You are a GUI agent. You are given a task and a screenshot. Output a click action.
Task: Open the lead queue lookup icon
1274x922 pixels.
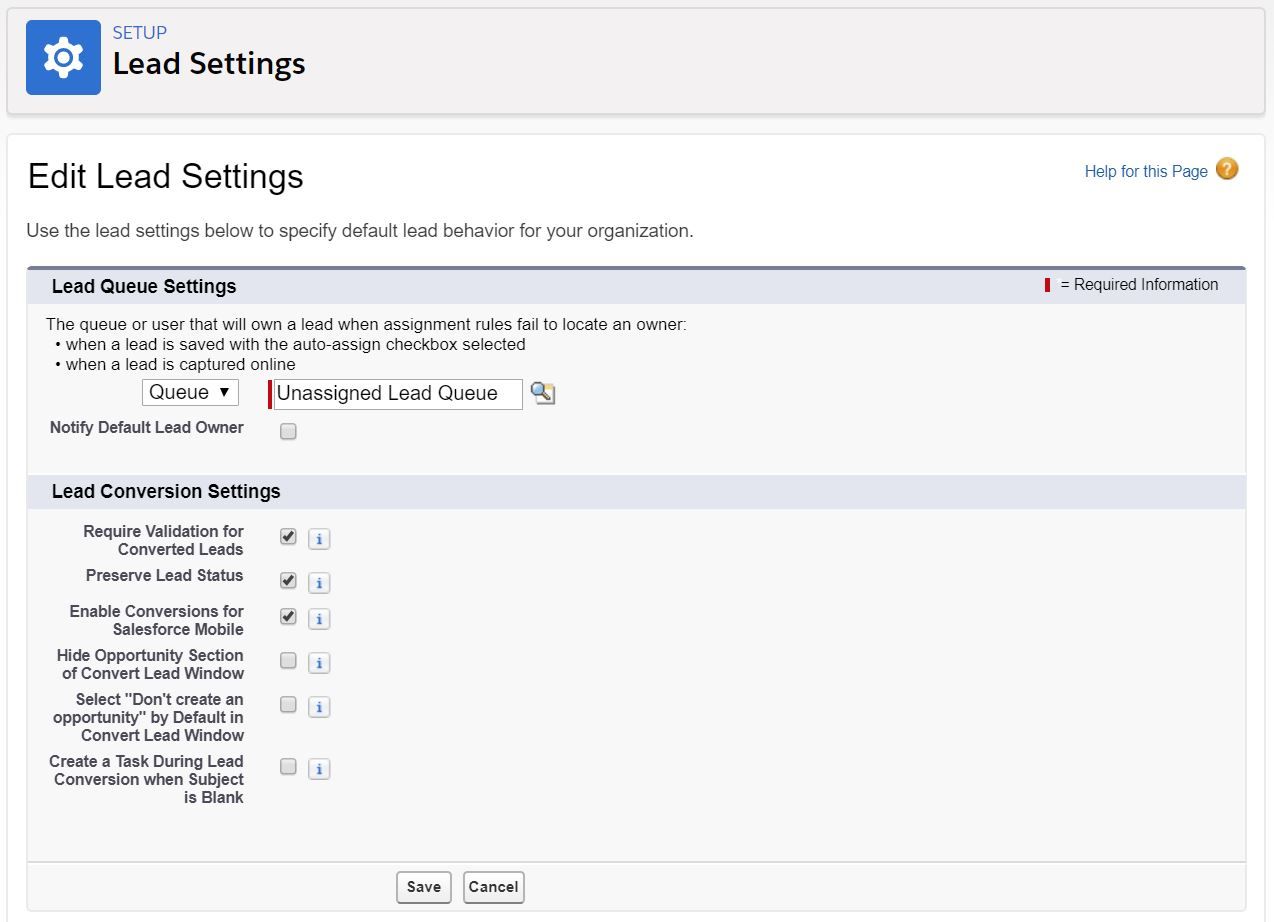point(542,393)
